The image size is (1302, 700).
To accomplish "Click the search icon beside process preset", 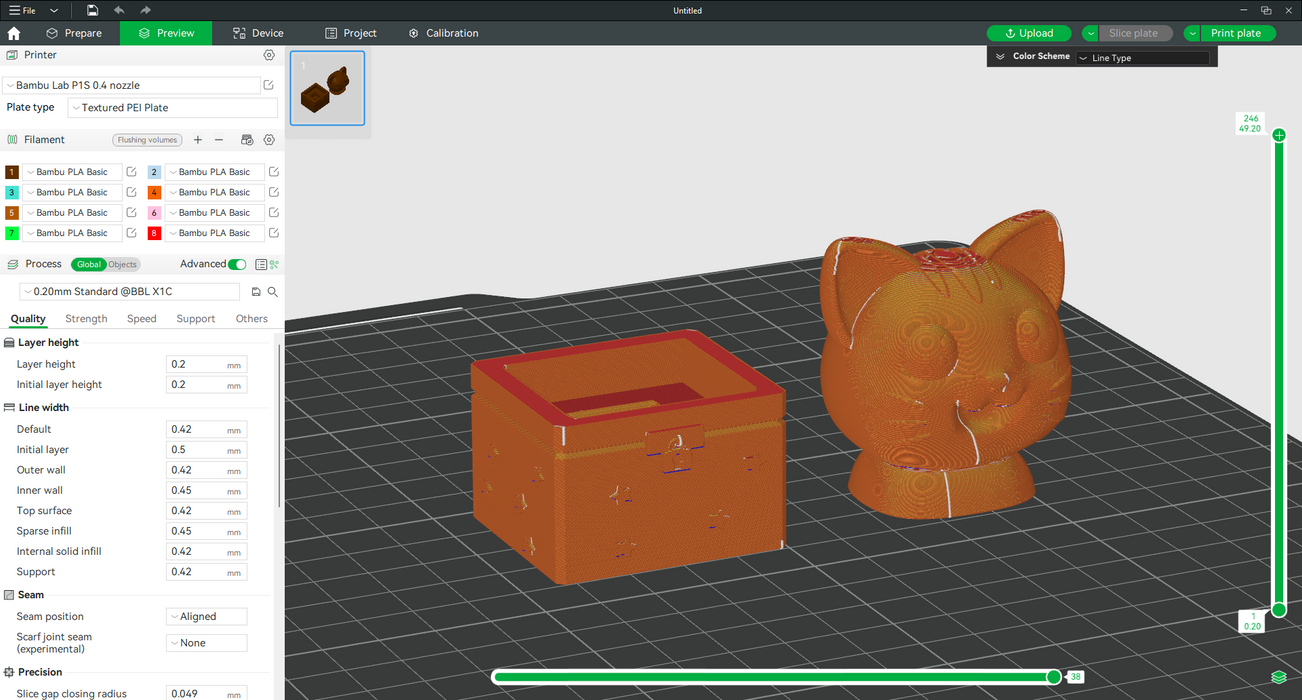I will tap(272, 292).
